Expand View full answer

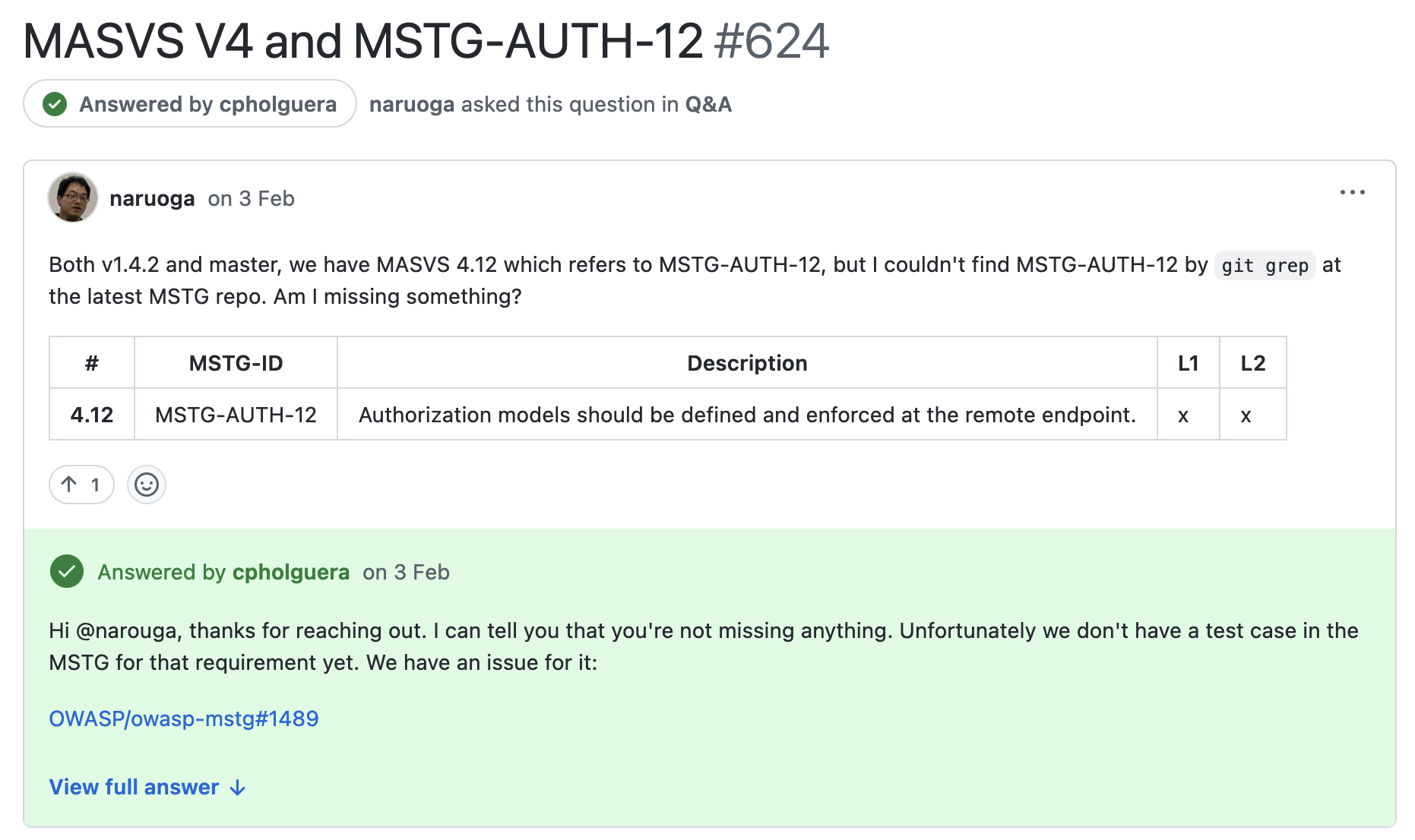(x=135, y=787)
